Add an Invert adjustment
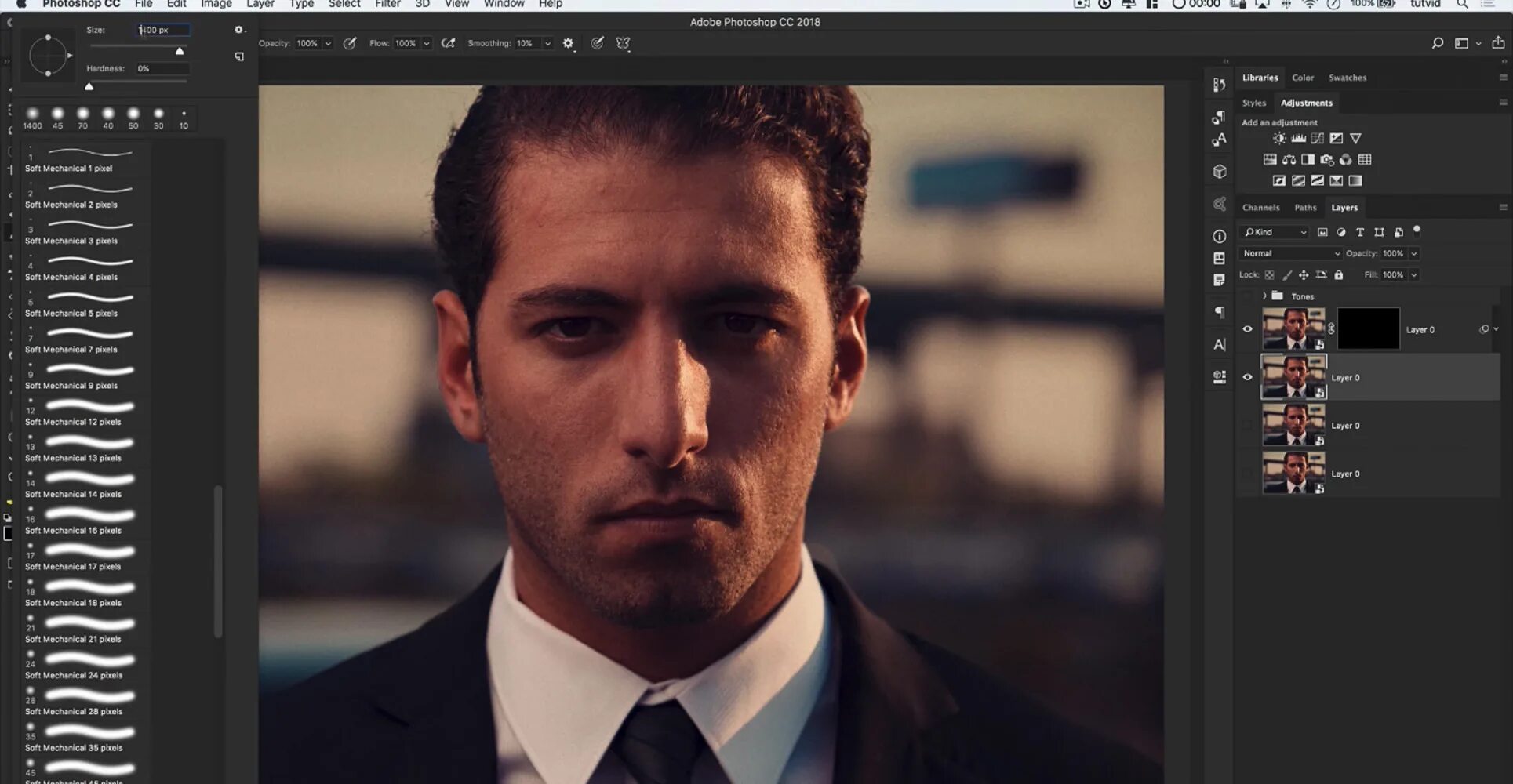Image resolution: width=1513 pixels, height=784 pixels. [x=1279, y=181]
